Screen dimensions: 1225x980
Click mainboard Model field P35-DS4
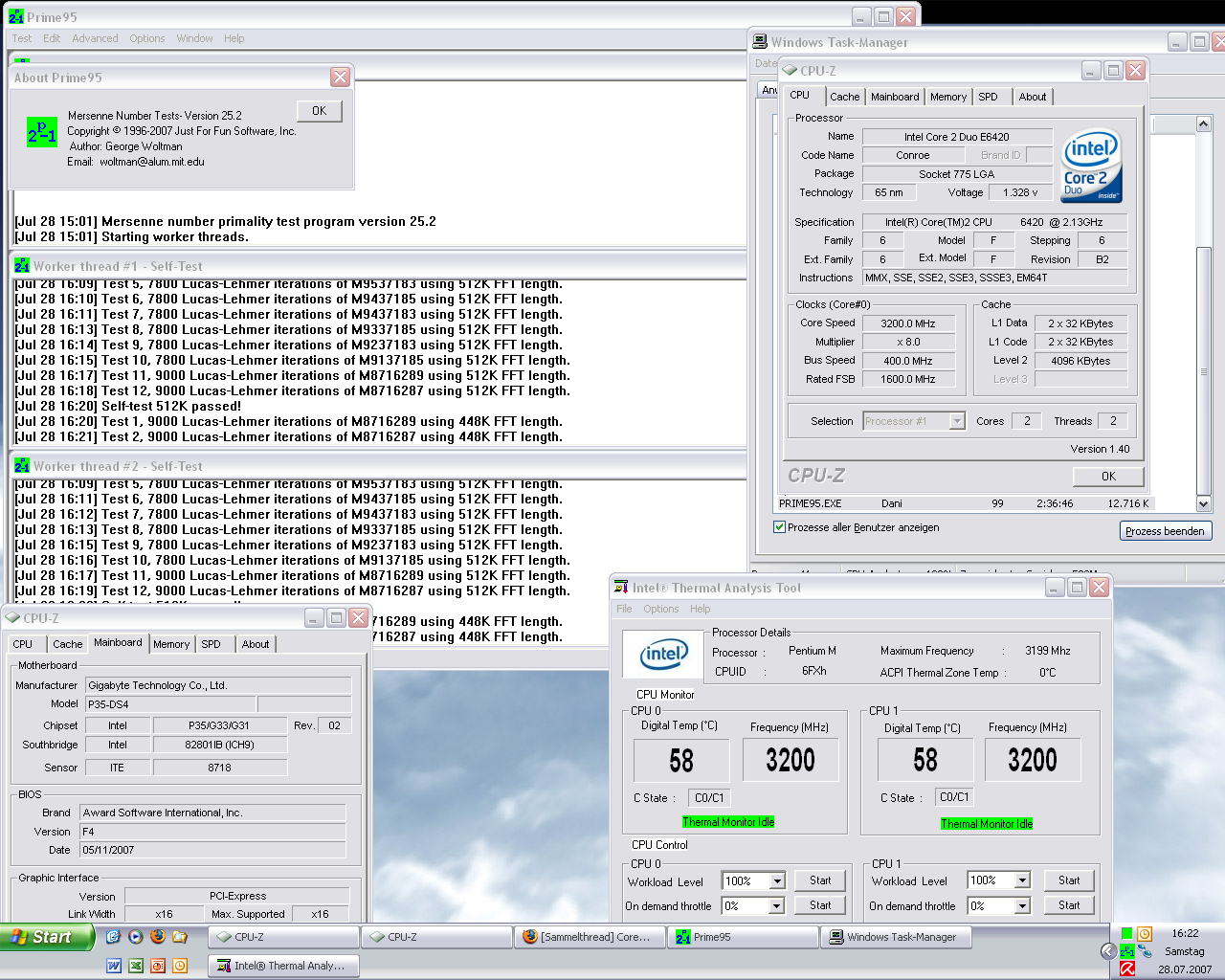(x=170, y=704)
